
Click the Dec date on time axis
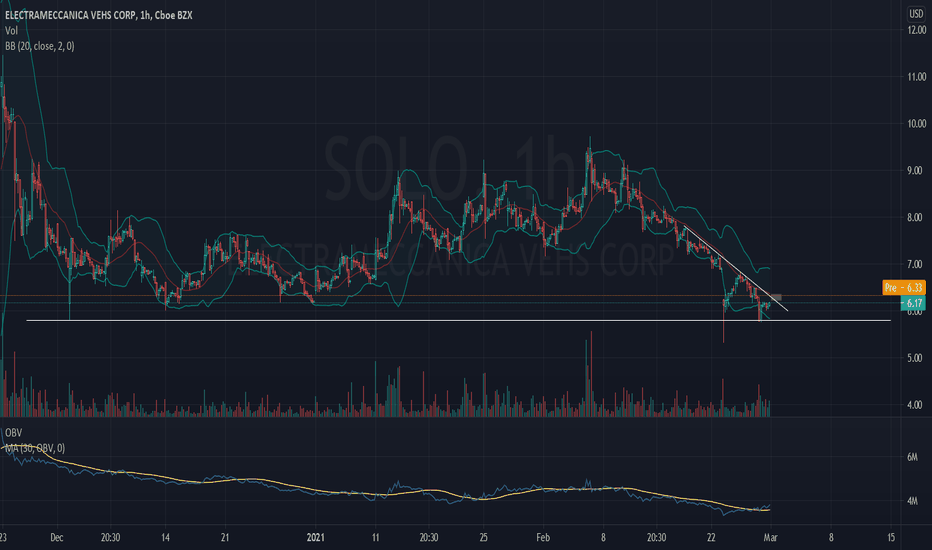point(56,538)
